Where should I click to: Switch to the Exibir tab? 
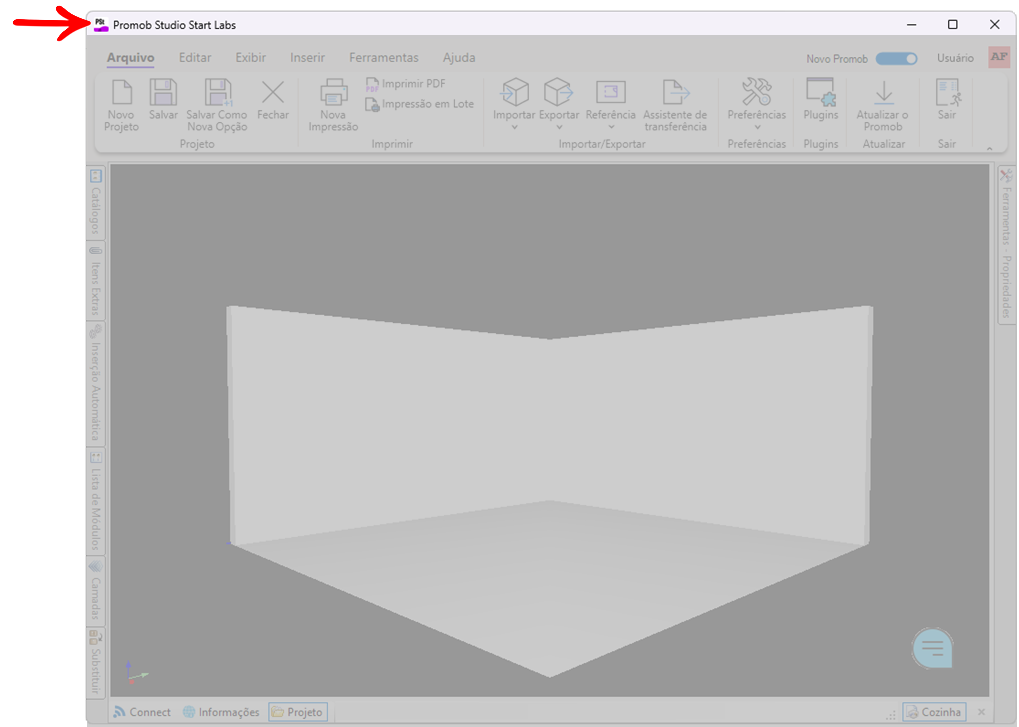(x=250, y=57)
